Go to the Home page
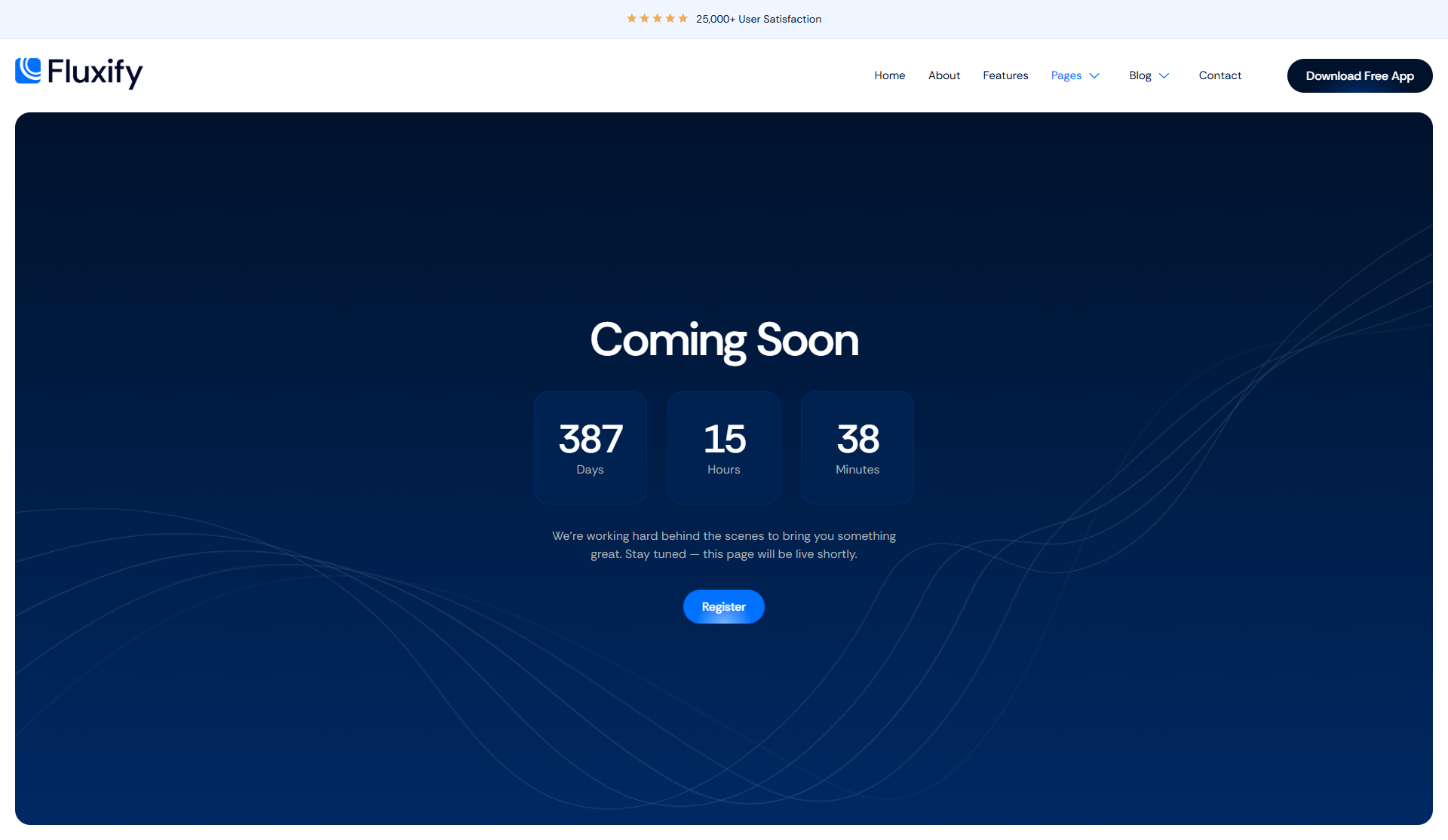Screen dimensions: 1448x840 pos(889,75)
